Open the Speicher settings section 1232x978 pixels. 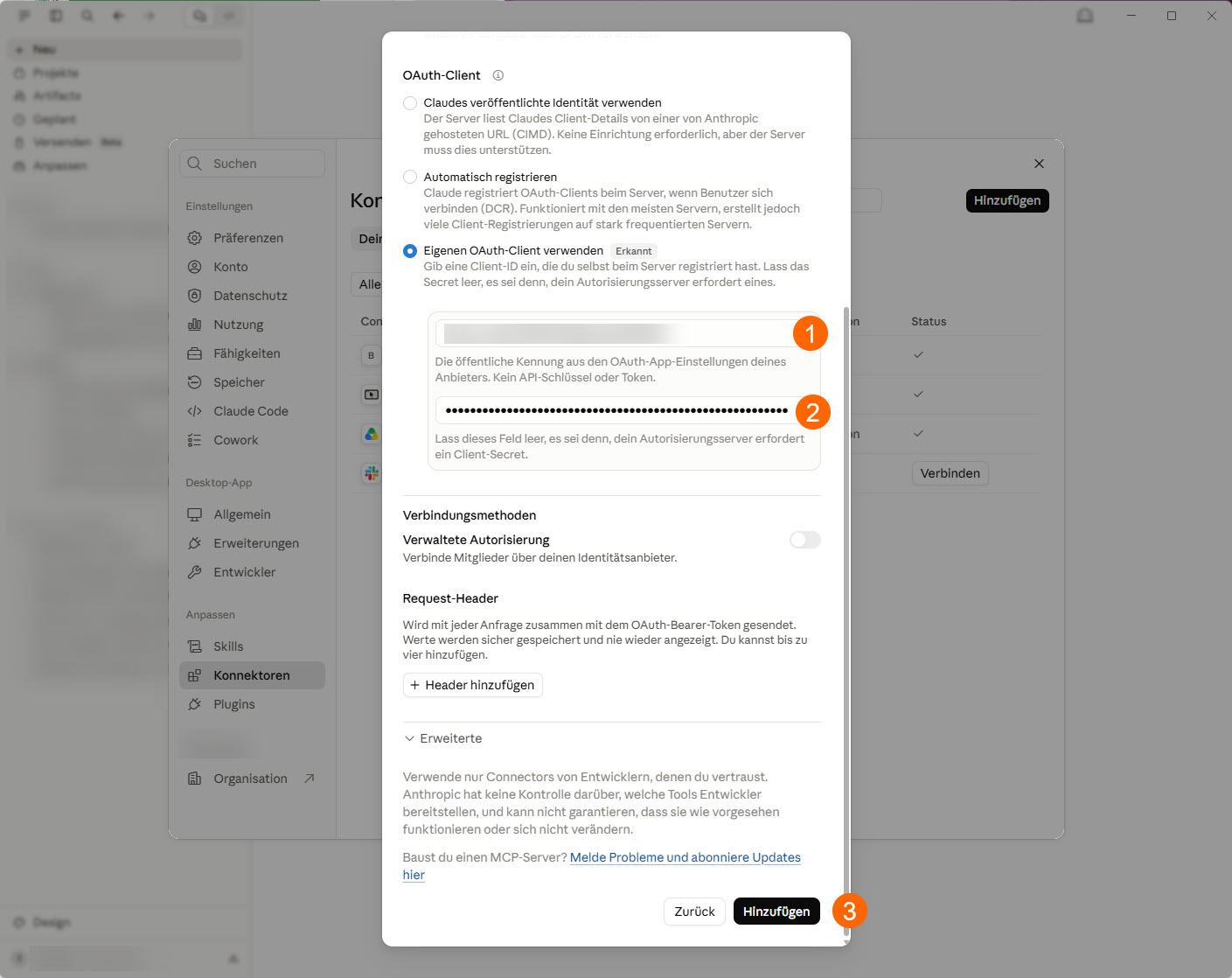click(252, 382)
